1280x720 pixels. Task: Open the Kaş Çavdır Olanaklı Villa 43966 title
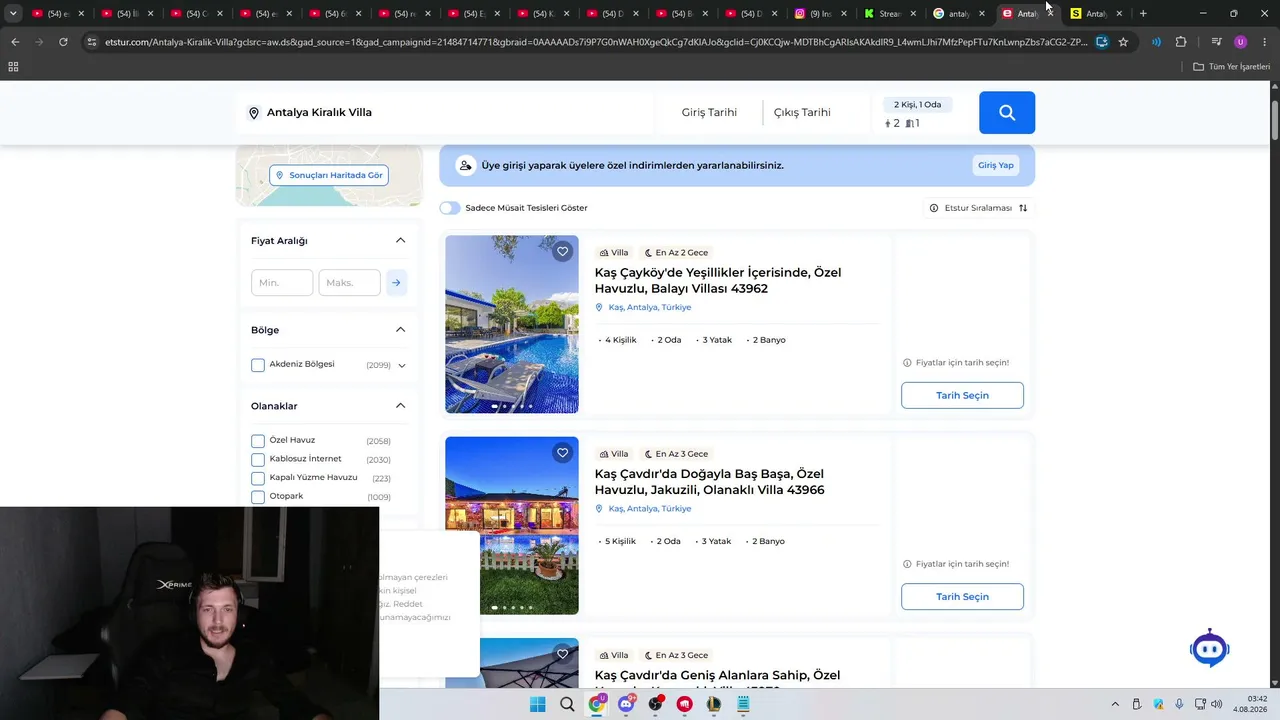point(710,481)
